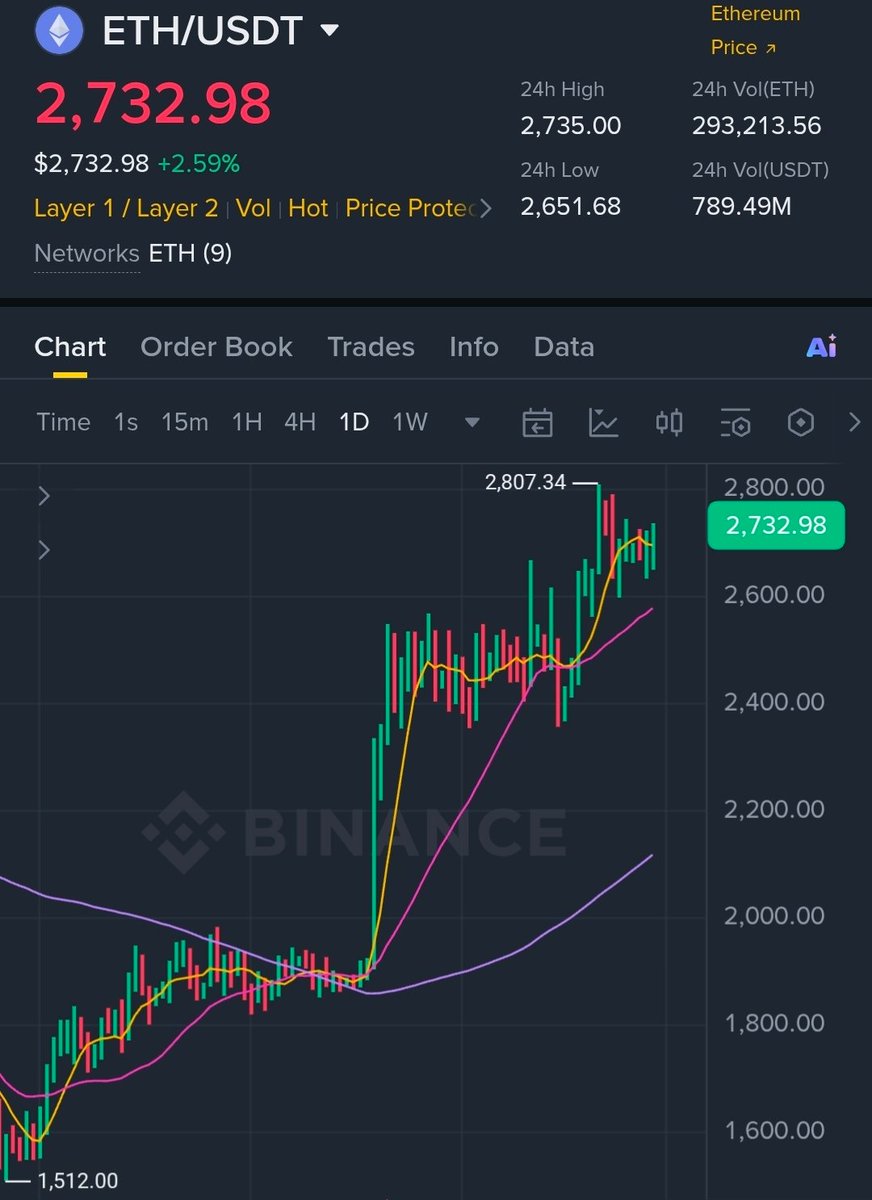Tap the 24h Vol(USDT) value 789.49M
872x1200 pixels.
[x=743, y=207]
